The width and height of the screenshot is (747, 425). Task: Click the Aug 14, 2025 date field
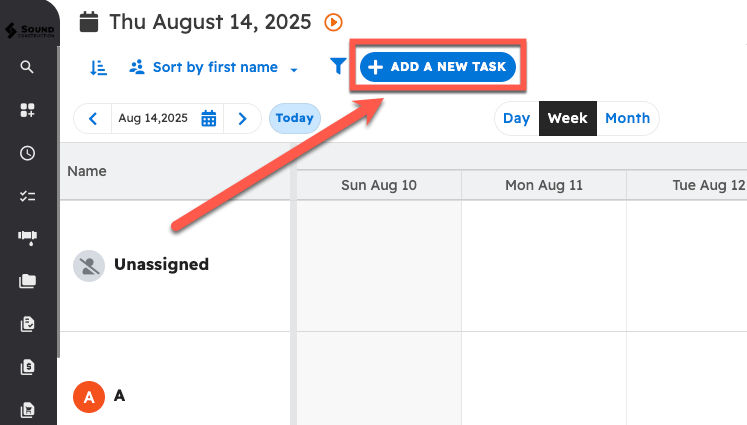(x=153, y=118)
